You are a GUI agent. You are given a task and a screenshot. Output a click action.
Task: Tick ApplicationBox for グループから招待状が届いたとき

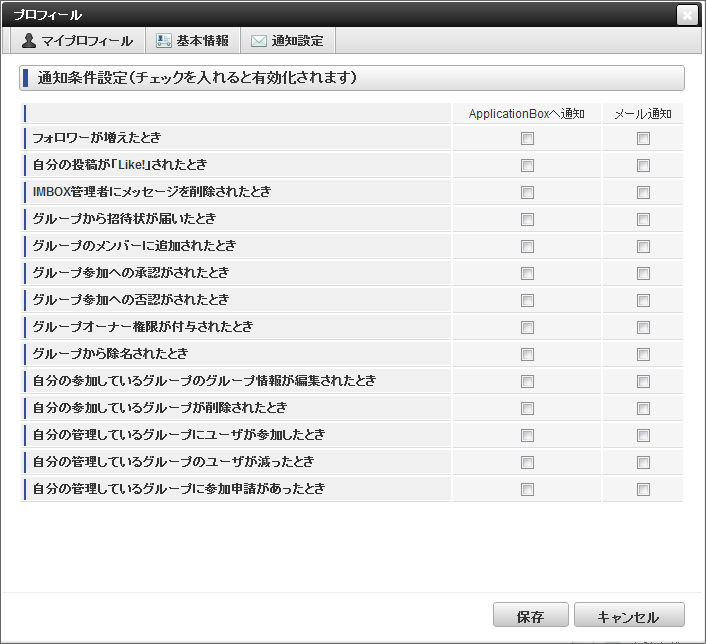(527, 219)
